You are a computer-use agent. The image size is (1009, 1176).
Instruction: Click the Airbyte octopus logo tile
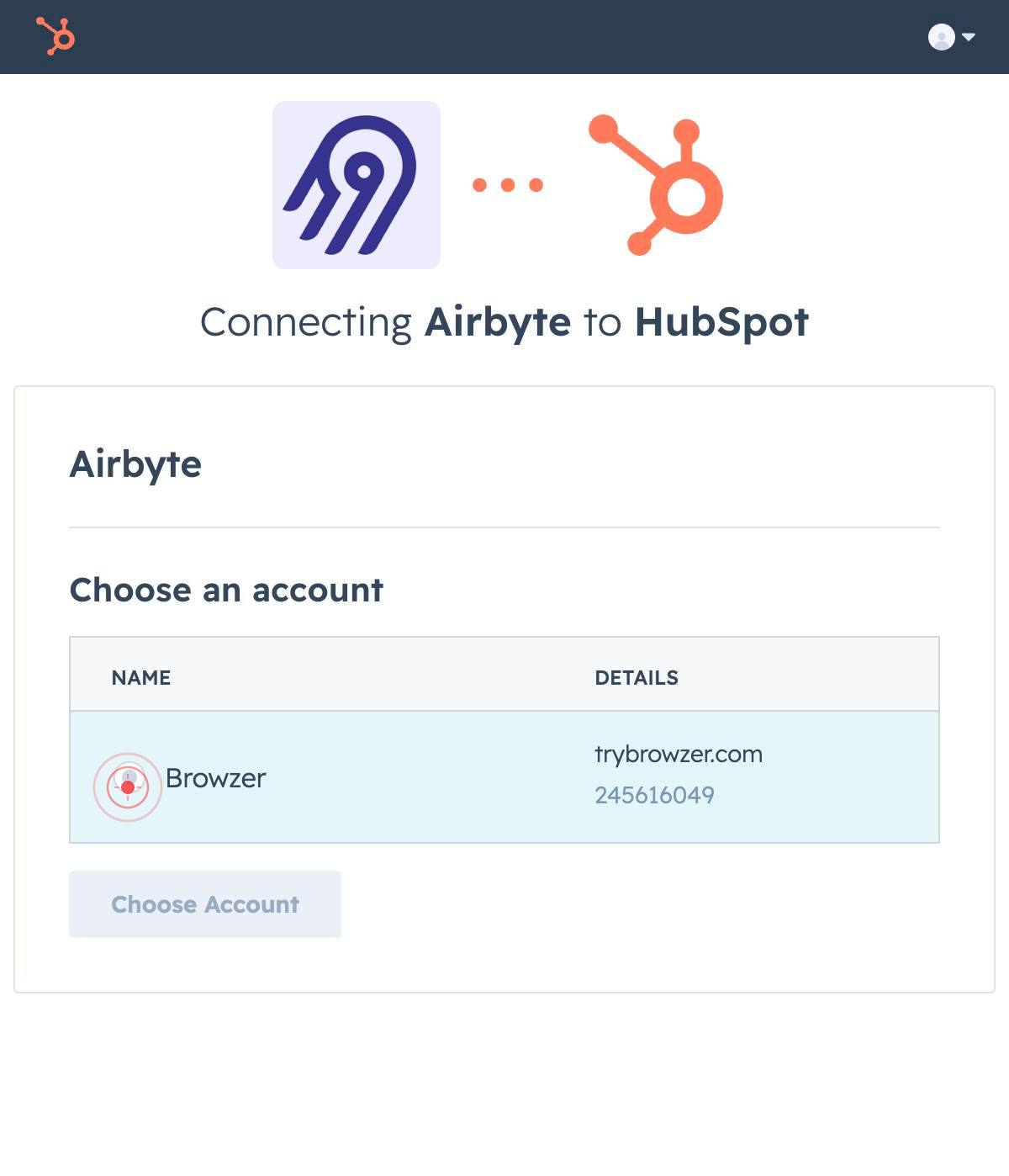[357, 185]
